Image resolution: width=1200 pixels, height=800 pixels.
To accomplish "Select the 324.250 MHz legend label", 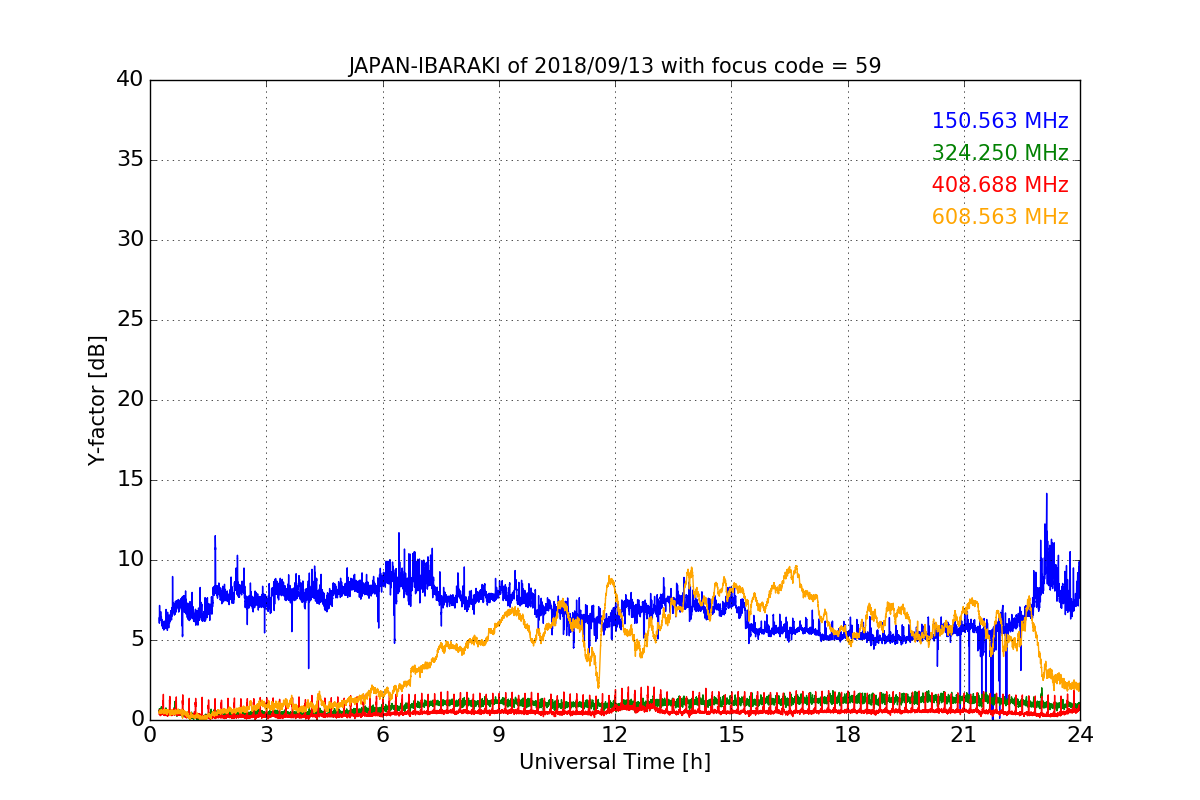I will [x=1000, y=153].
